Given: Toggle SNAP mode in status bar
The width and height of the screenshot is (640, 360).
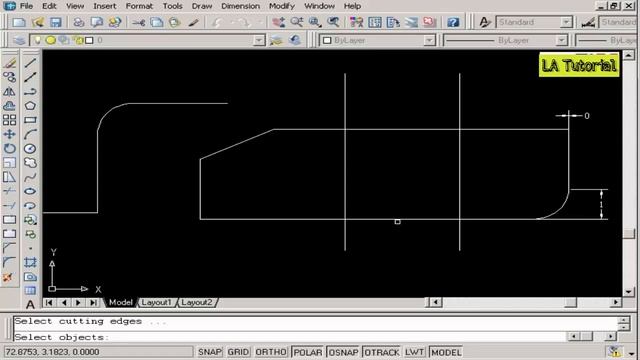Looking at the screenshot, I should tap(210, 352).
